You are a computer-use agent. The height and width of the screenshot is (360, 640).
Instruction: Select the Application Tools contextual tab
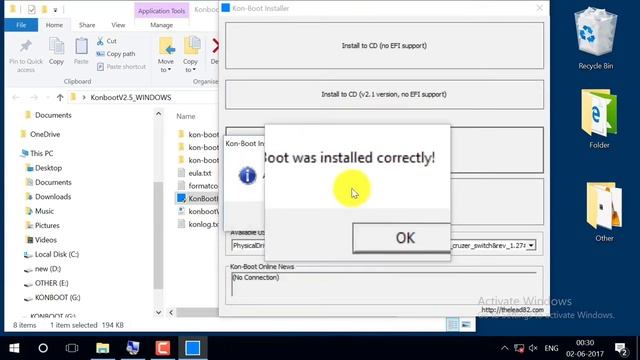click(162, 11)
